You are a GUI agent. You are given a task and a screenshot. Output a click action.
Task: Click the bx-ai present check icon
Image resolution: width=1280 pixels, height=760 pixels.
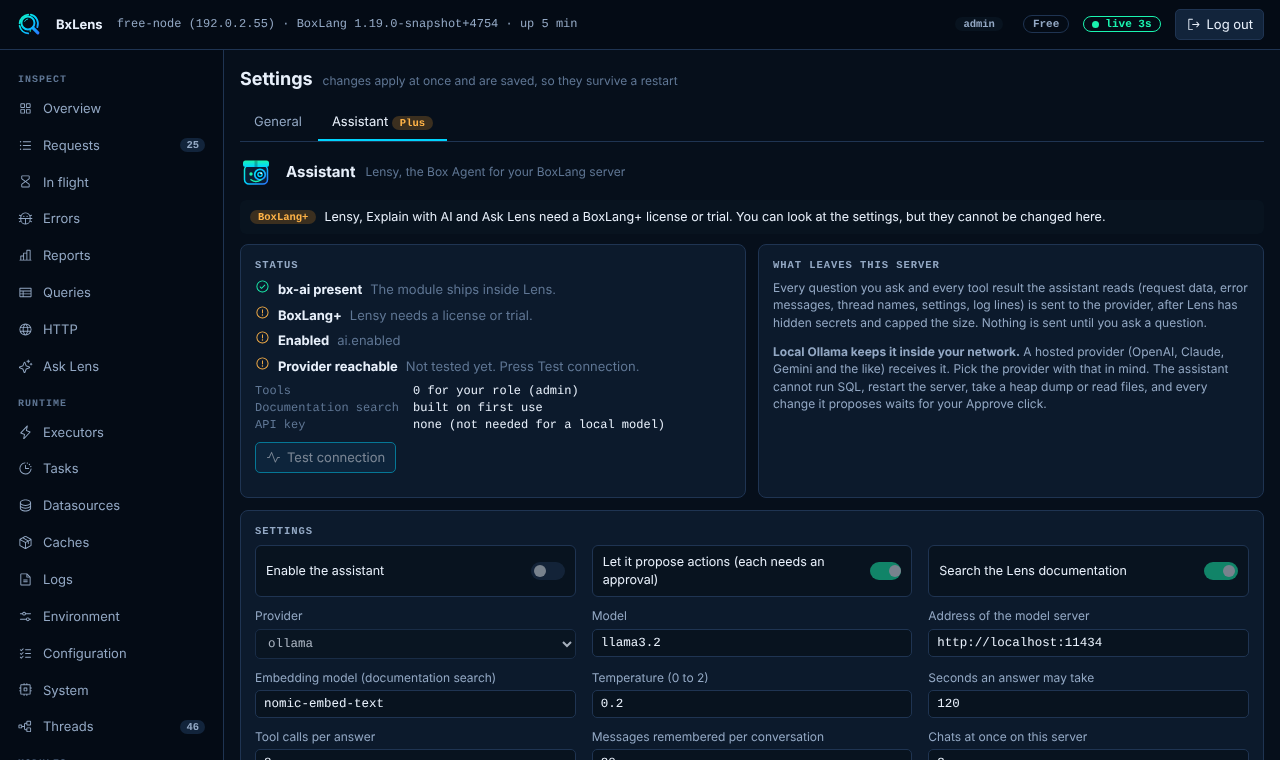click(262, 287)
